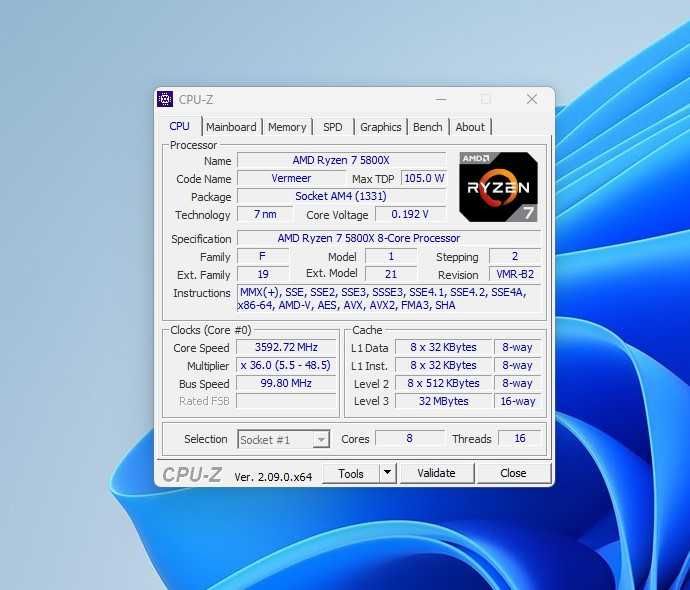Click the Specification field text
Image resolution: width=690 pixels, height=590 pixels.
[389, 238]
